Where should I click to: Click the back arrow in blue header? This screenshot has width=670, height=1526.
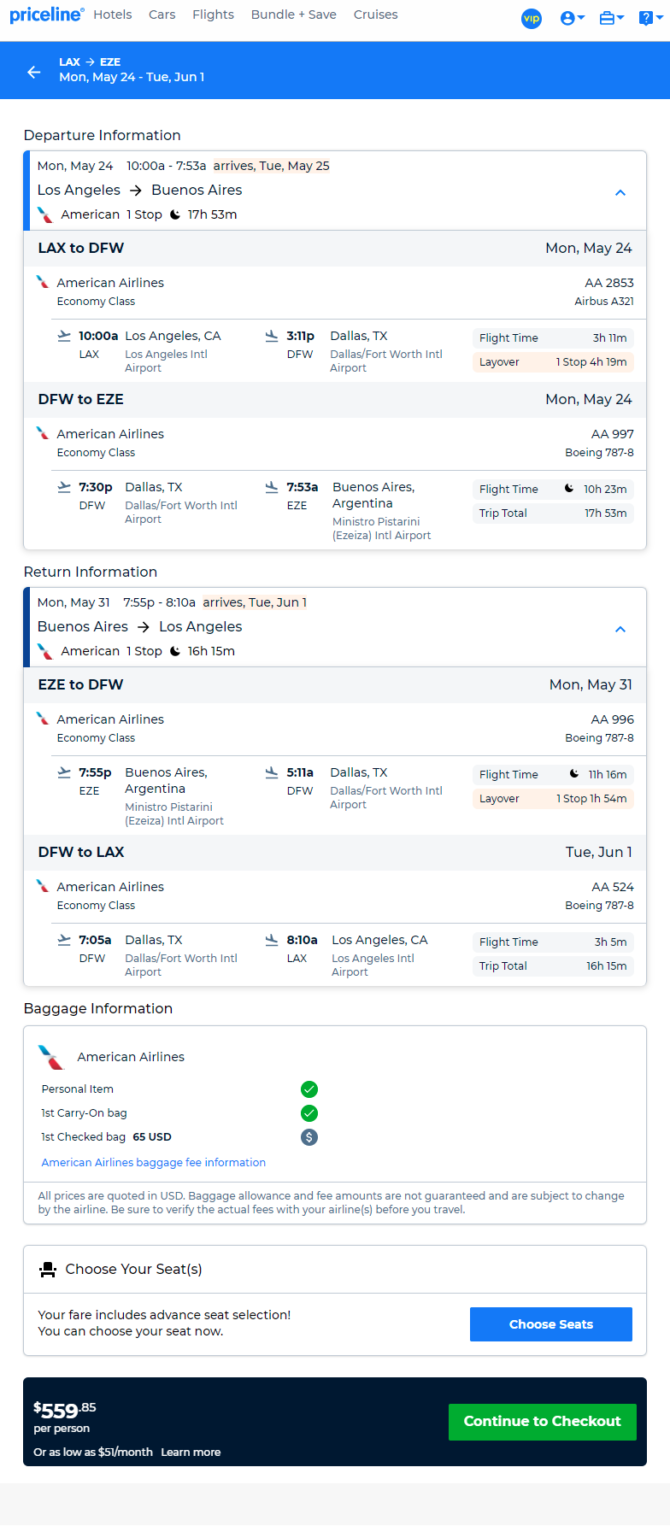tap(34, 72)
